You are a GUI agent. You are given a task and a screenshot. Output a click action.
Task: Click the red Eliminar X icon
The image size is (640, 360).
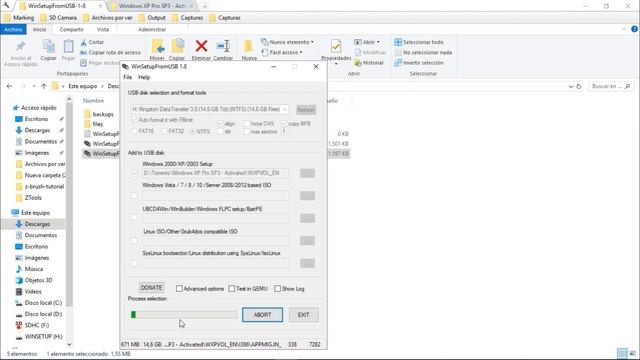(x=201, y=46)
